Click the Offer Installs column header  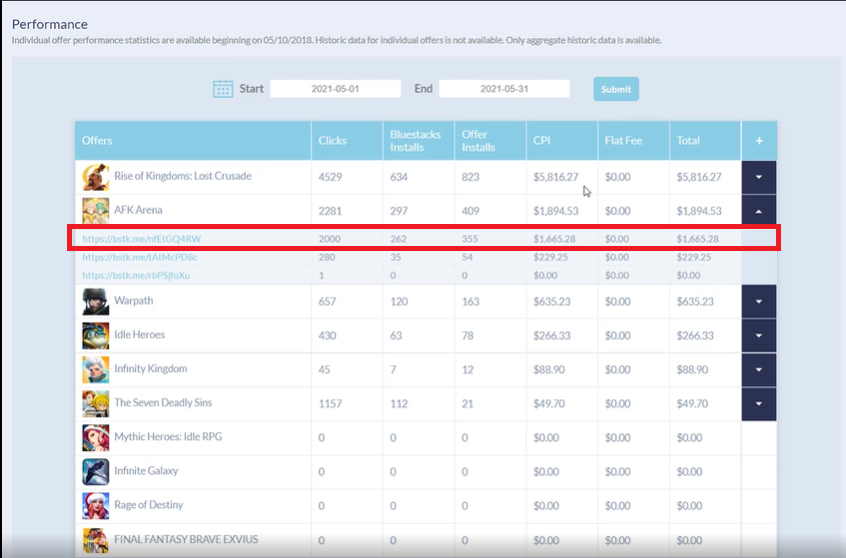(490, 141)
